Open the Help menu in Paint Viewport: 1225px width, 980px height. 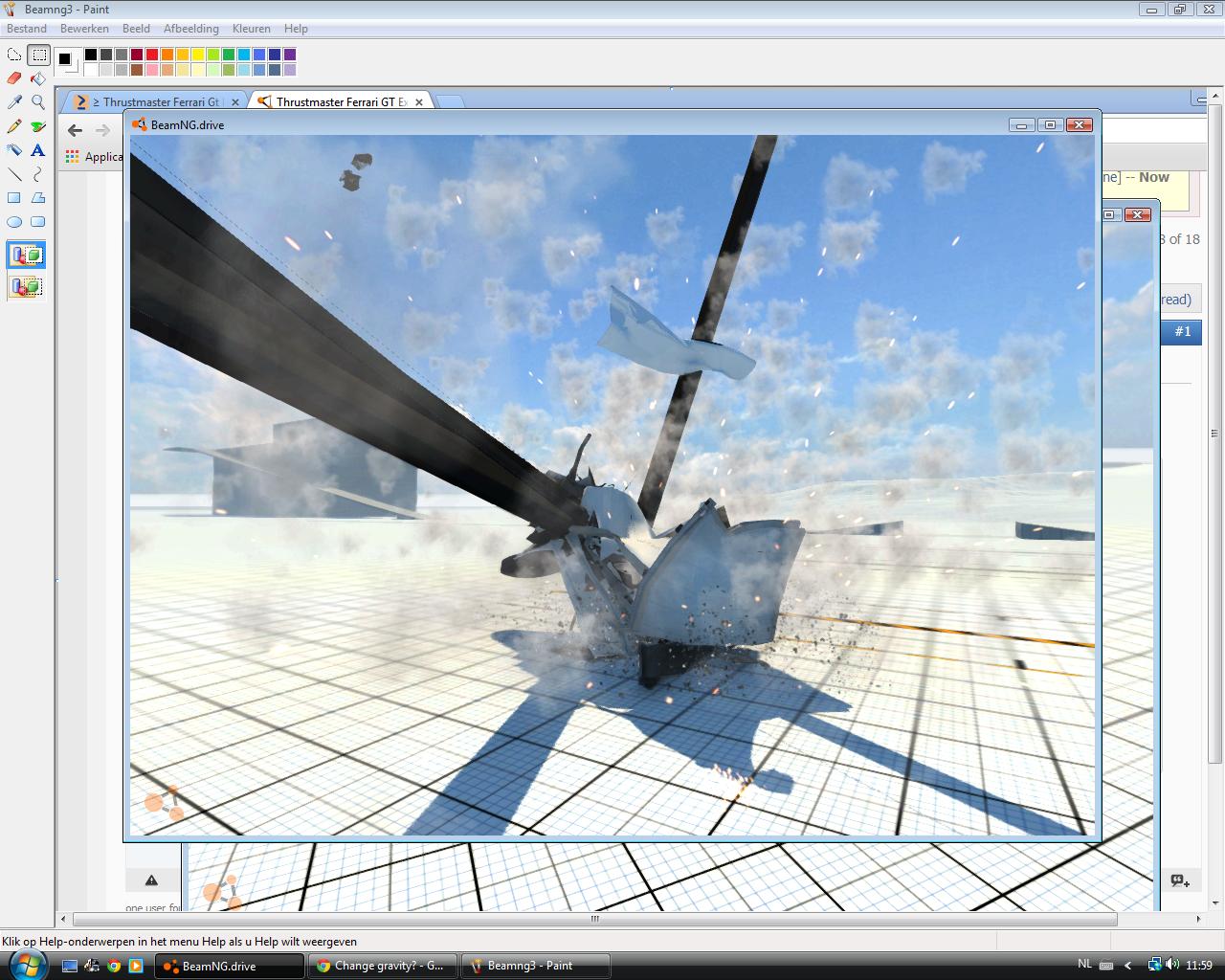(x=296, y=29)
